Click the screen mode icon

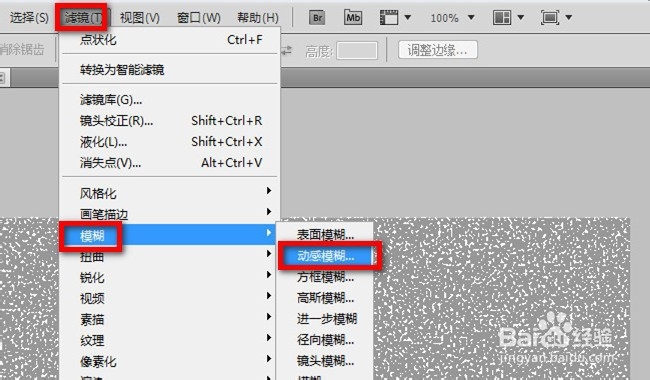(x=550, y=17)
